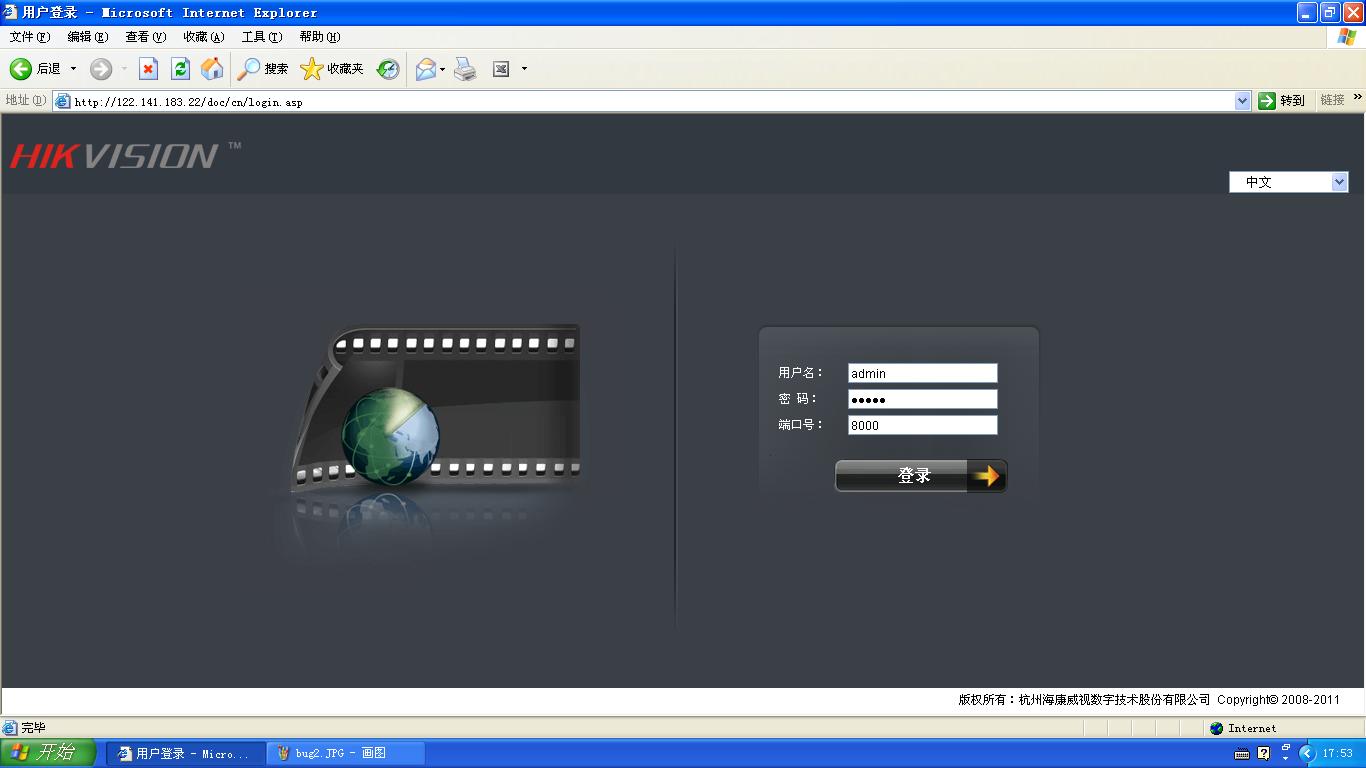Viewport: 1366px width, 768px height.
Task: Click the mail icon dropdown arrow
Action: click(x=443, y=69)
